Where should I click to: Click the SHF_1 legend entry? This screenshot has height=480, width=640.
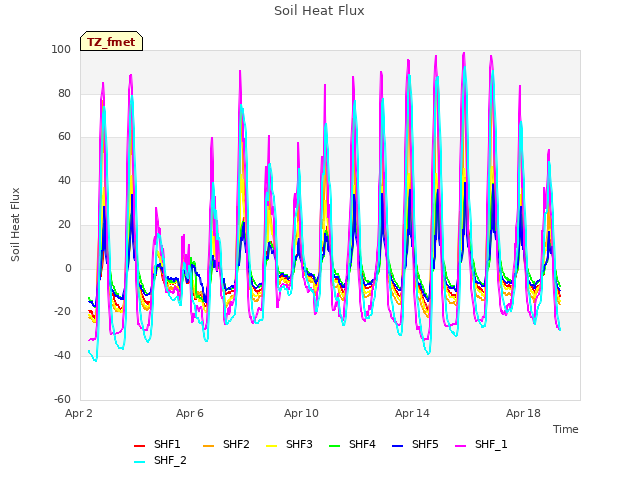pyautogui.click(x=481, y=444)
